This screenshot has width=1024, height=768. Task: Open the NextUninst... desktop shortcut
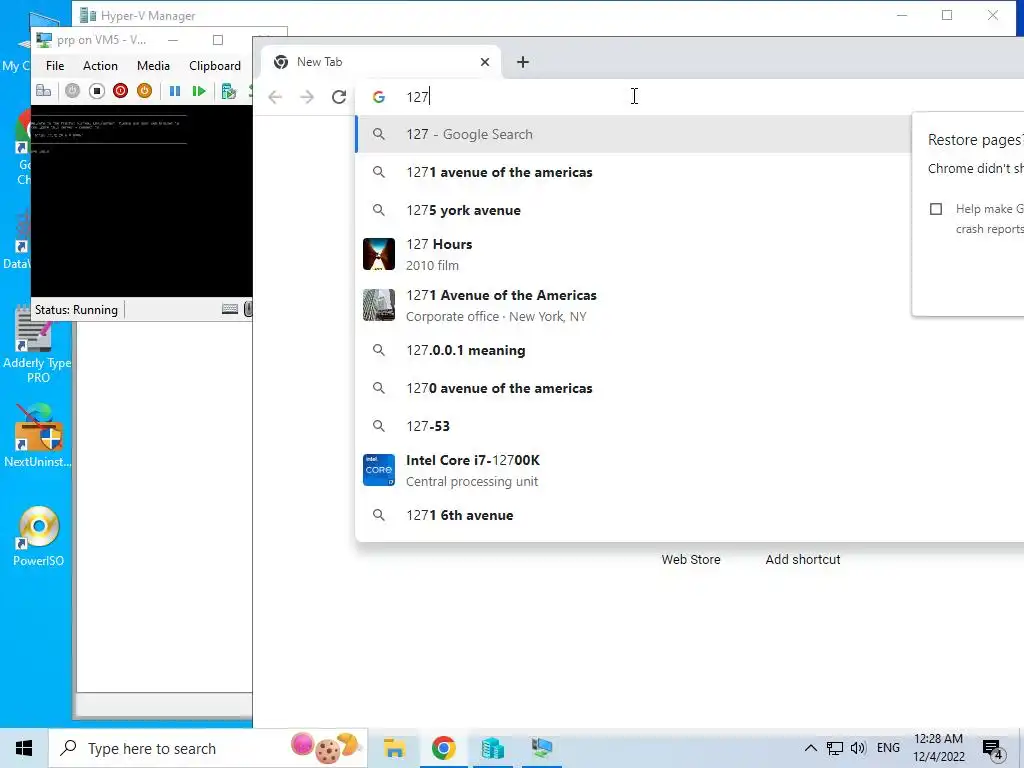(x=37, y=436)
